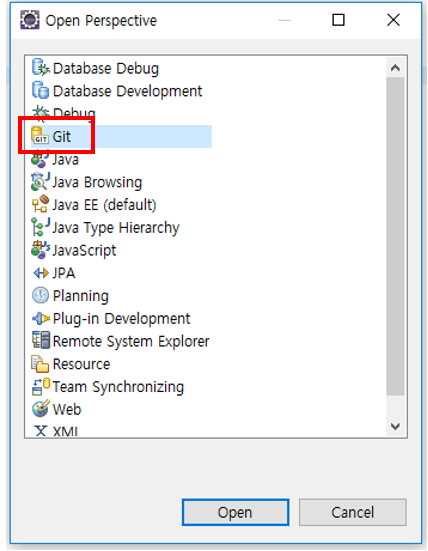
Task: Select the JavaScript perspective text
Action: coord(84,251)
